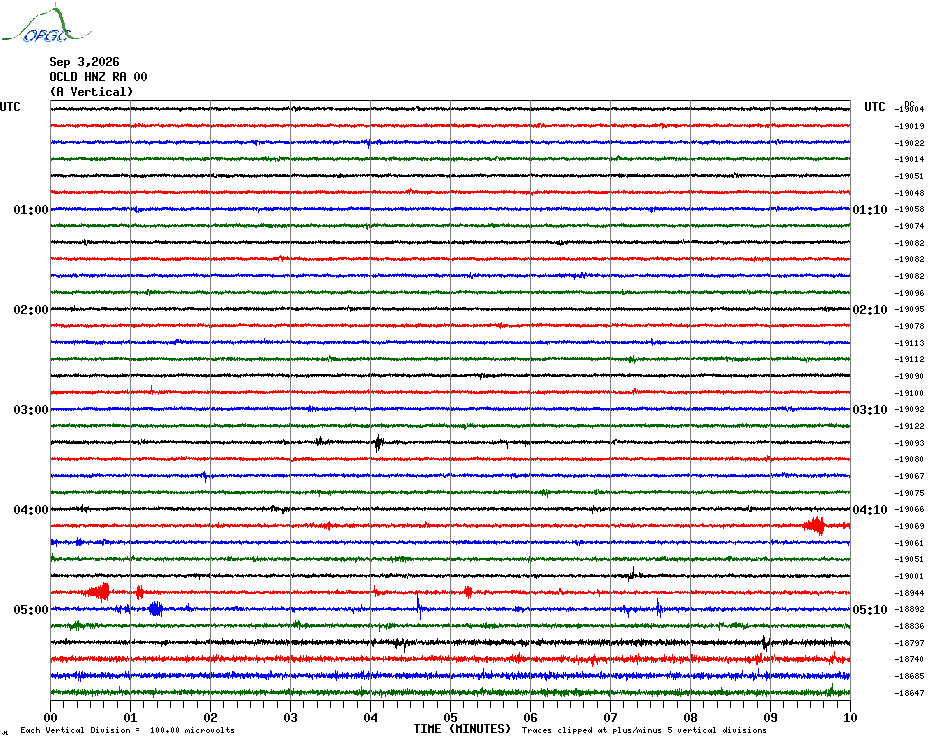Click the -18647 DC offset value
930x744 pixels.
909,692
